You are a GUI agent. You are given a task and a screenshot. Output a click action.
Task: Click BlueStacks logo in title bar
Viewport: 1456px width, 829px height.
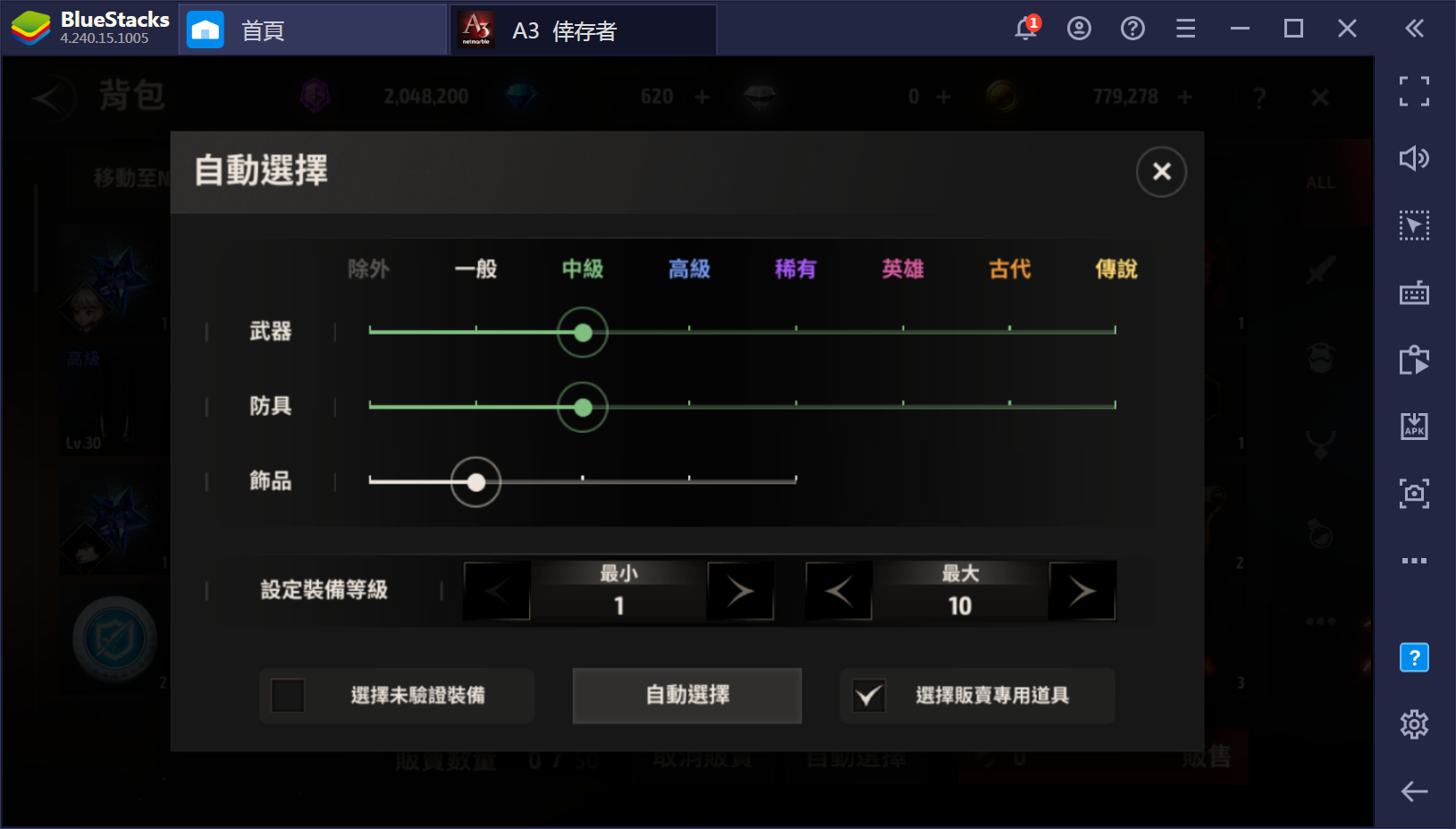[x=30, y=29]
